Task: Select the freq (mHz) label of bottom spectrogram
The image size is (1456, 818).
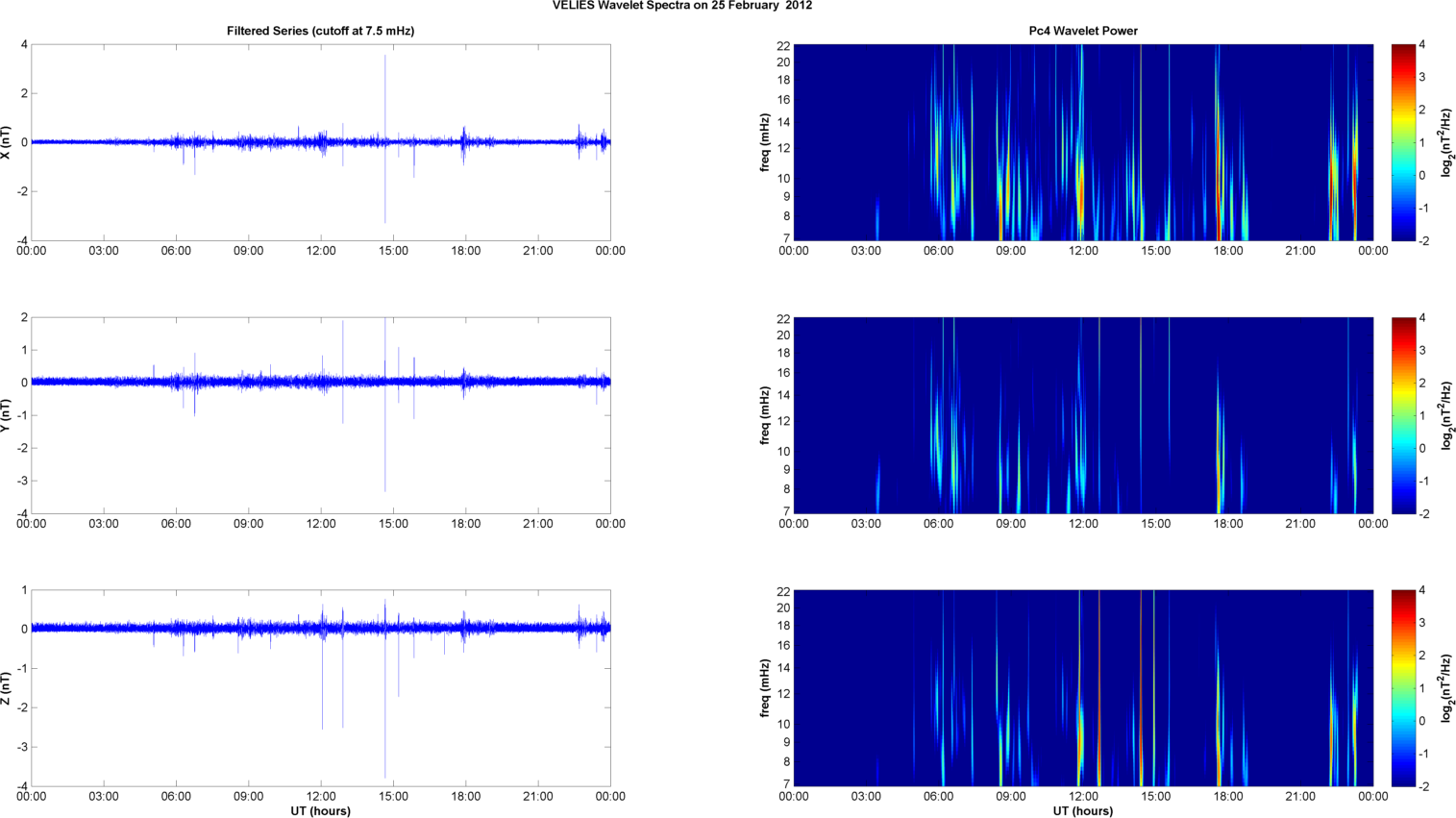Action: (x=765, y=688)
